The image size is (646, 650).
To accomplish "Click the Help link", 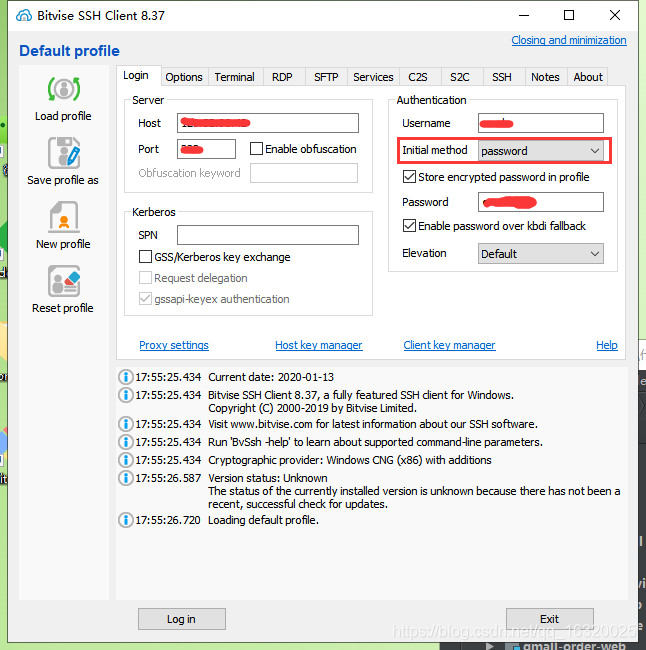I will (x=607, y=345).
